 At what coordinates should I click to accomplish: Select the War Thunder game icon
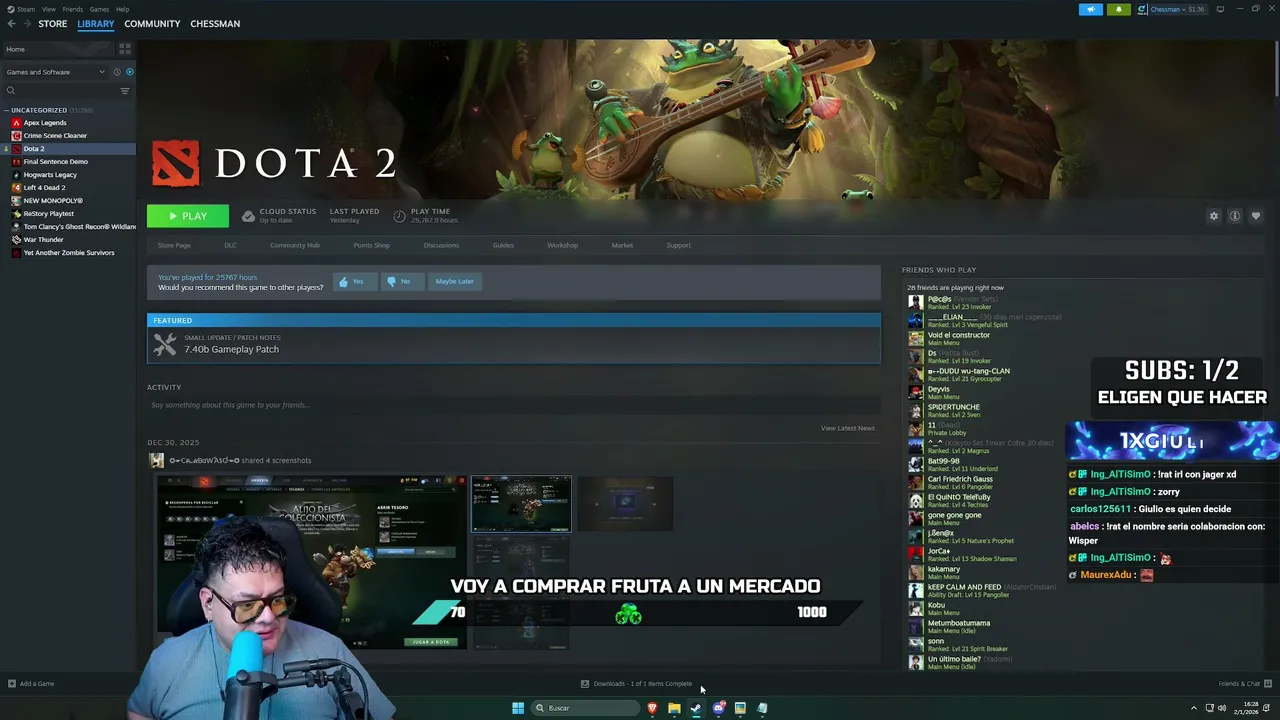click(x=16, y=240)
